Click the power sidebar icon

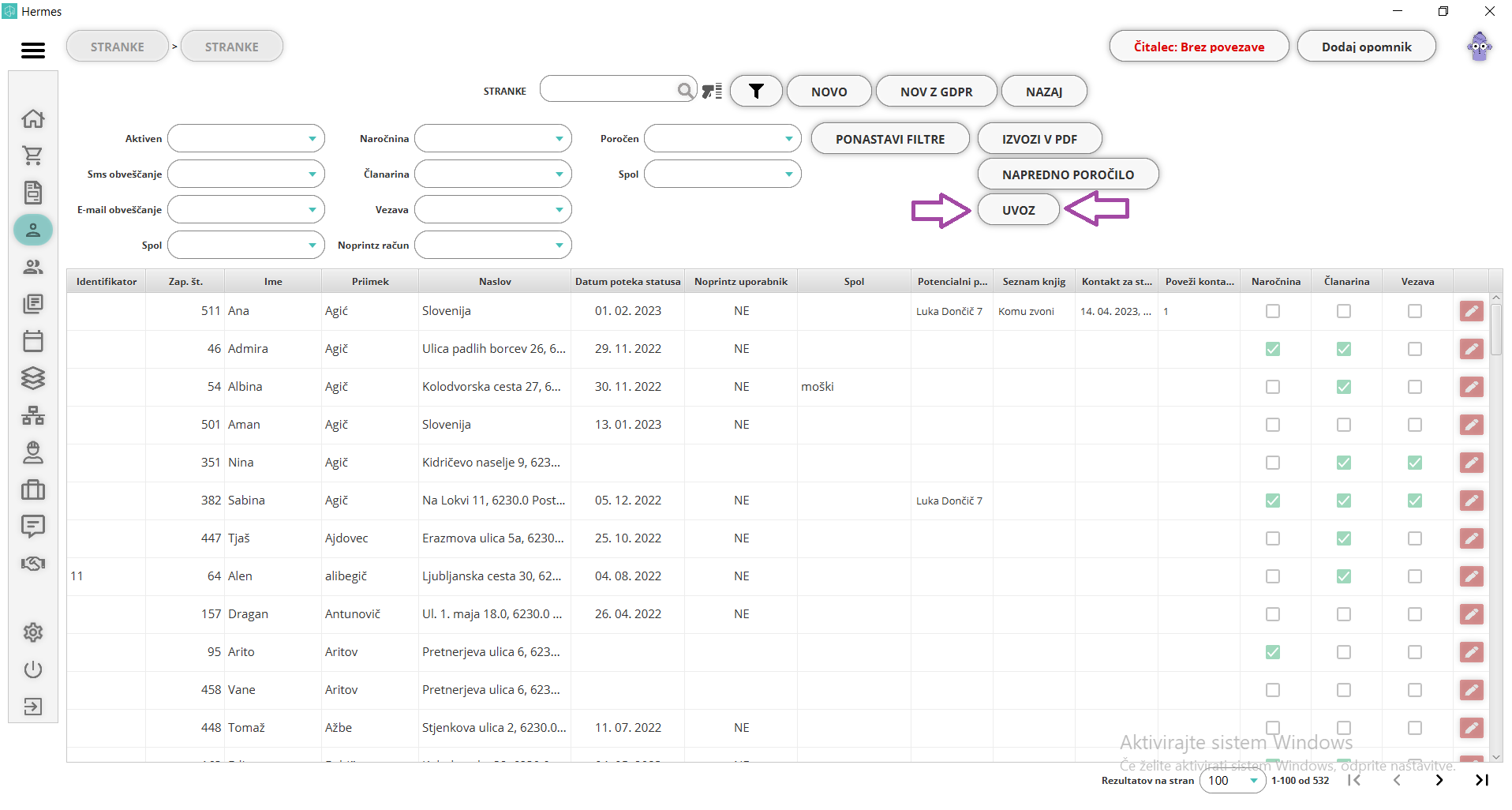coord(33,669)
